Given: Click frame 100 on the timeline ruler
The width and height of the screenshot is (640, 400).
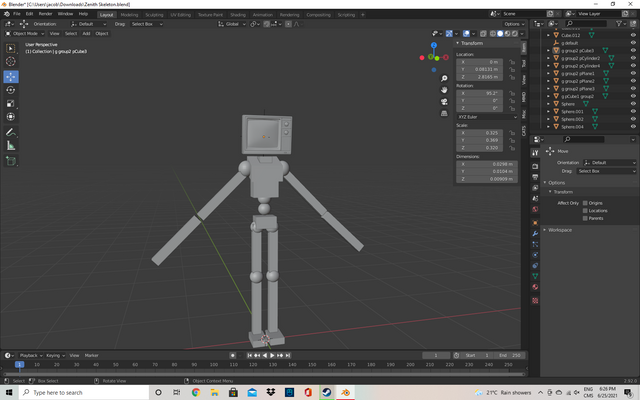Looking at the screenshot, I should coord(213,365).
